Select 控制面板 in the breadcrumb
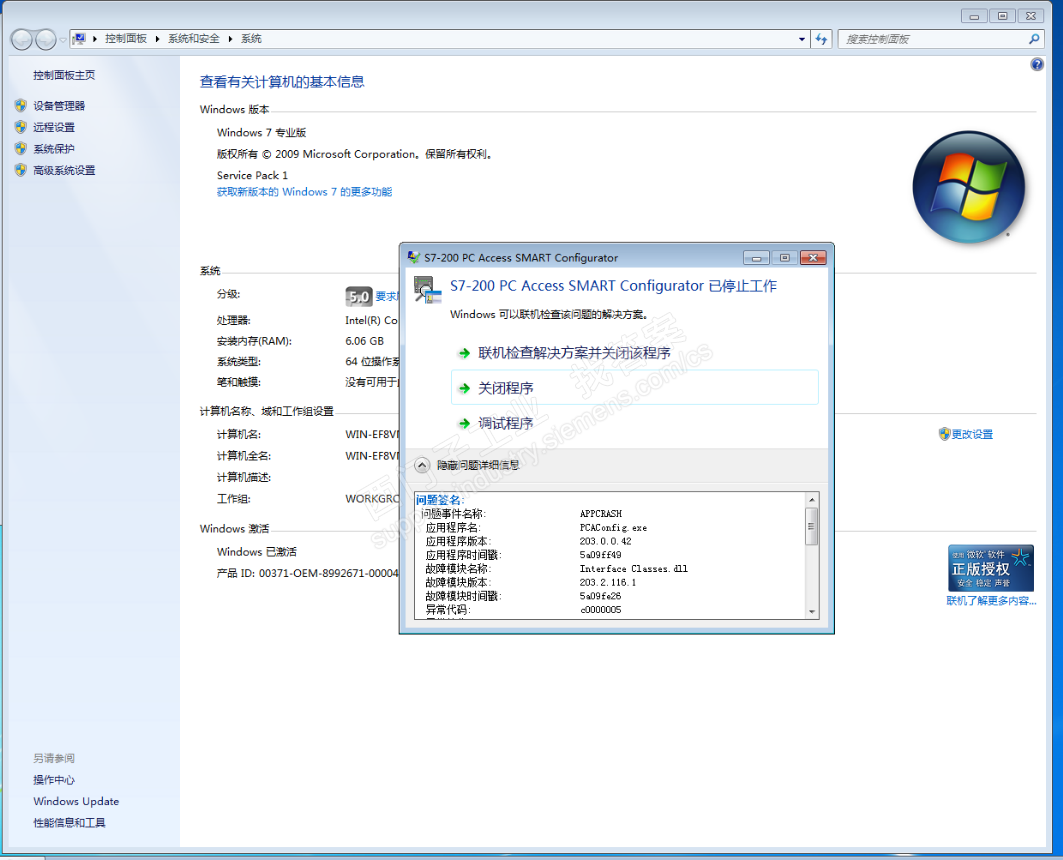Screen dimensions: 1063x860 pyautogui.click(x=125, y=39)
